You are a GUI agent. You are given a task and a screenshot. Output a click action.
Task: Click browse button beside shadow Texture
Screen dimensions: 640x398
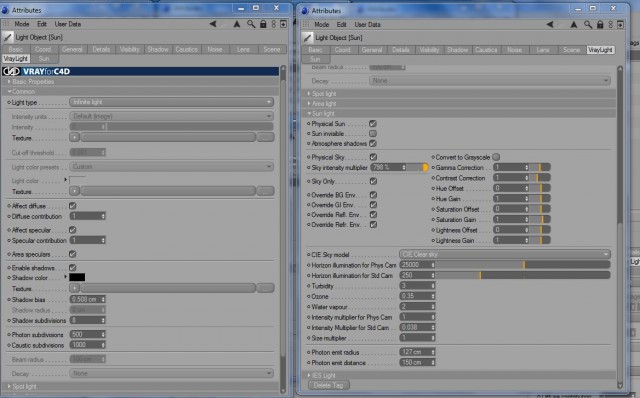(265, 288)
